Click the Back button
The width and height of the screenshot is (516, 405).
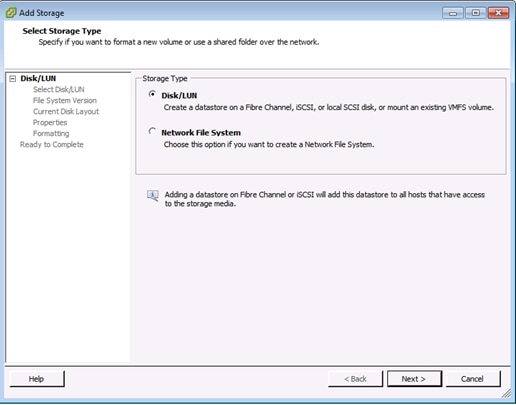click(x=355, y=379)
